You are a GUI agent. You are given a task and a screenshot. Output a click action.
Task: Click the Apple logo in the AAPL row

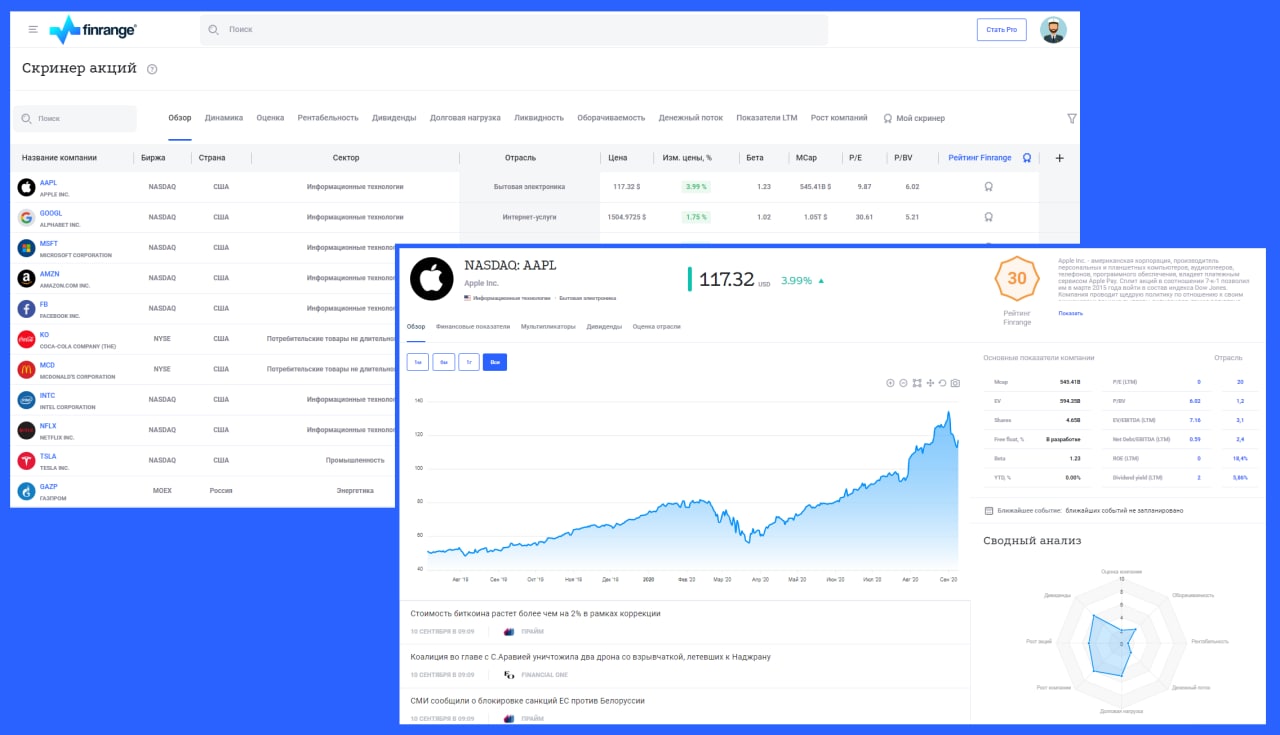(26, 187)
